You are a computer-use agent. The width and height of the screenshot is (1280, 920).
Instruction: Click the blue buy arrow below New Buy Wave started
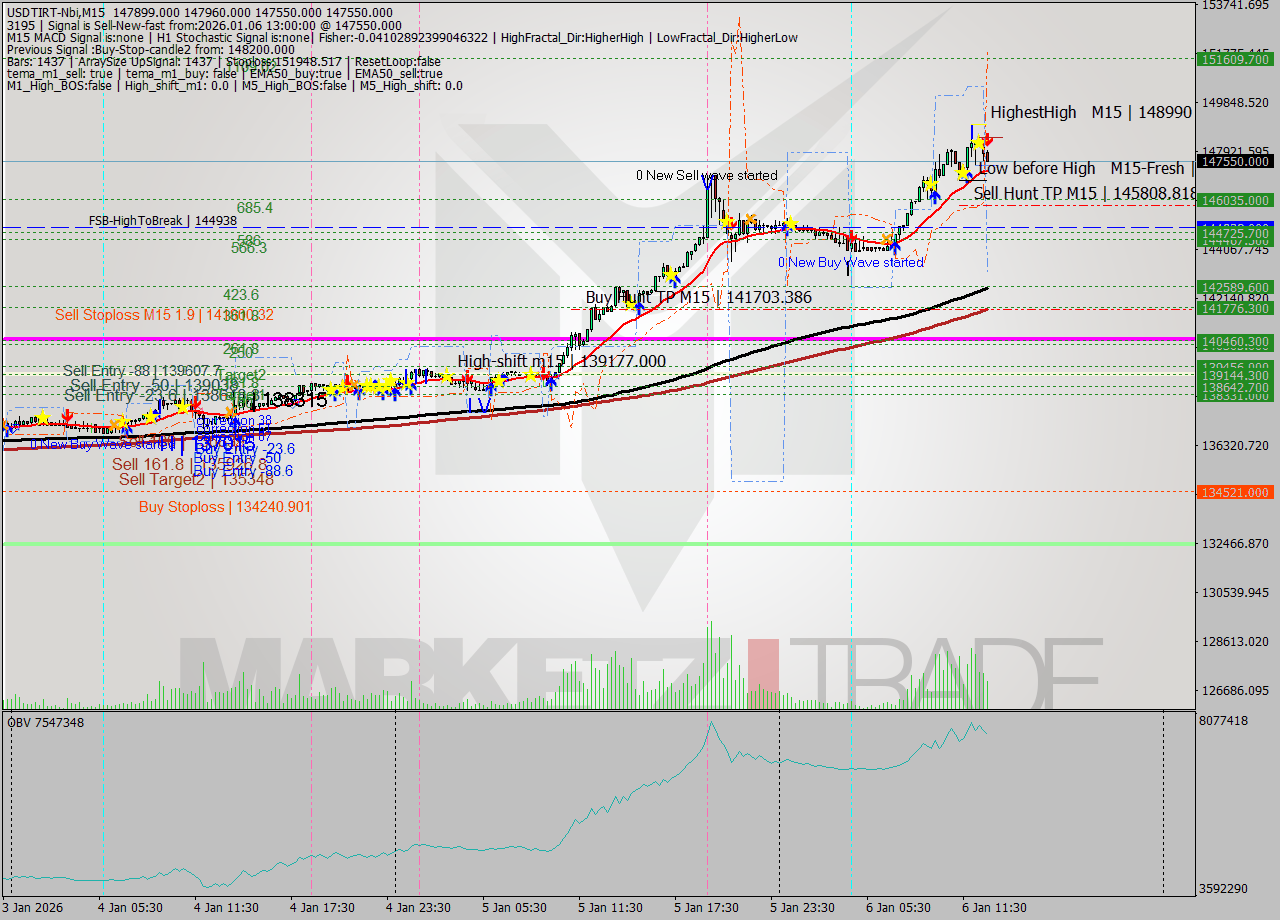(x=895, y=247)
